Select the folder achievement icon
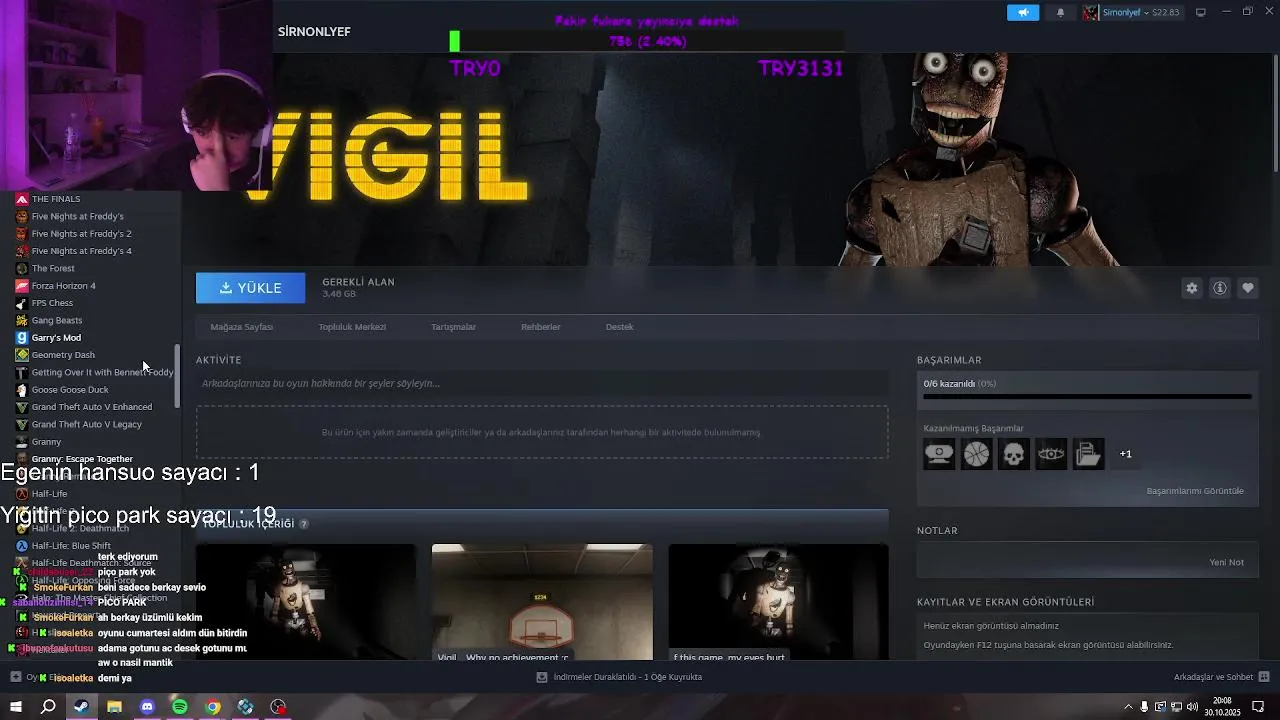Screen dimensions: 1280x720 tap(1089, 454)
